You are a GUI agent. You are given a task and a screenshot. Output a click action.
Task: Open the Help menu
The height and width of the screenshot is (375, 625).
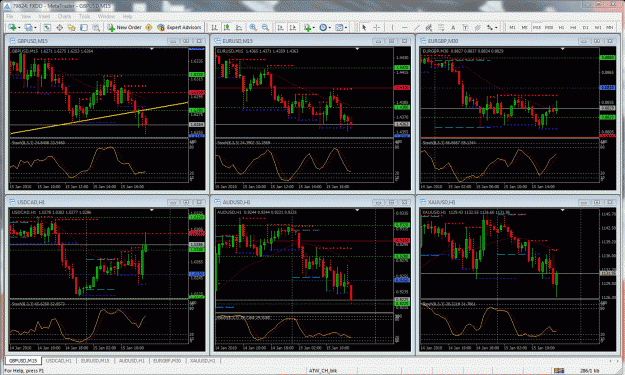coord(128,16)
